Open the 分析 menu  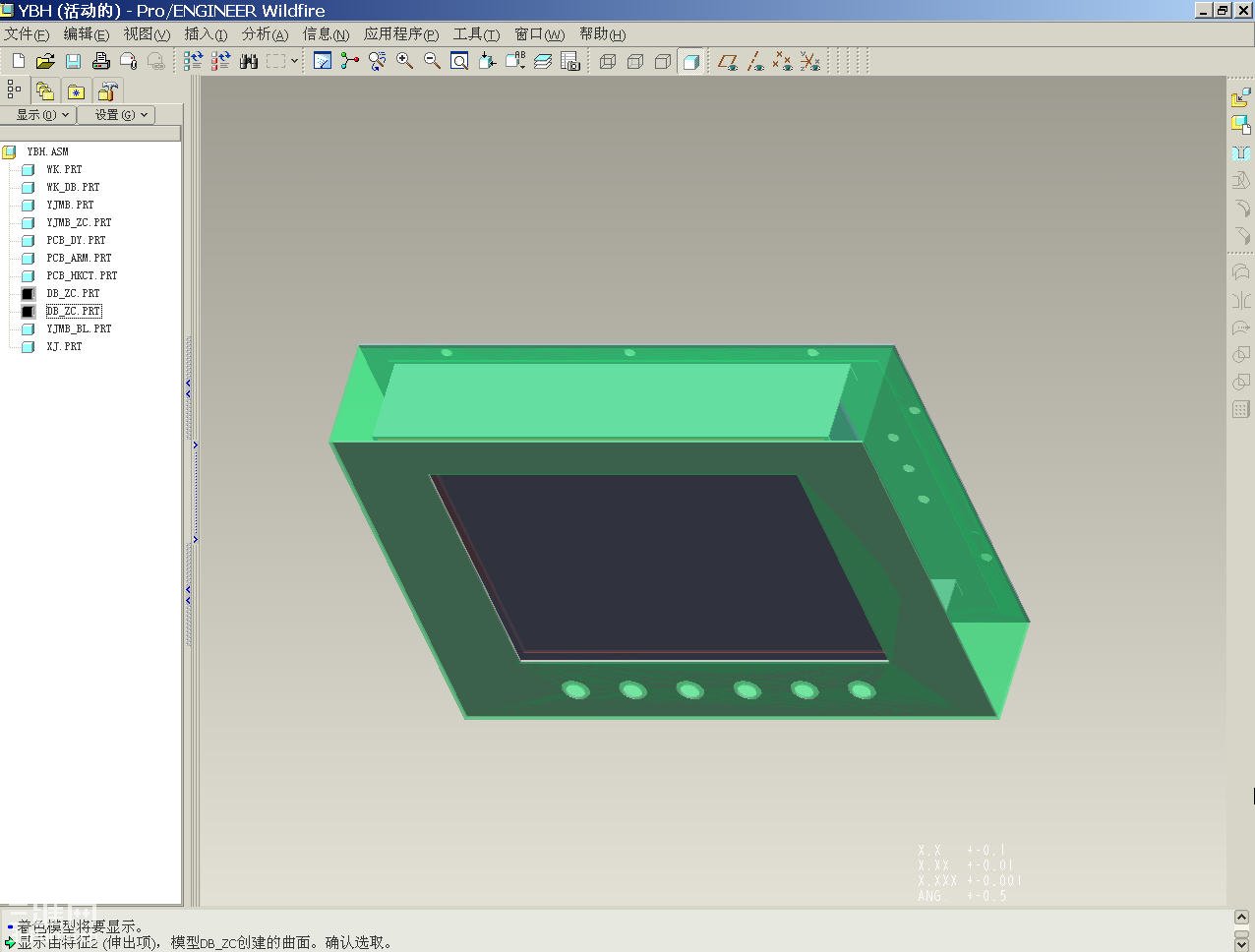[265, 34]
